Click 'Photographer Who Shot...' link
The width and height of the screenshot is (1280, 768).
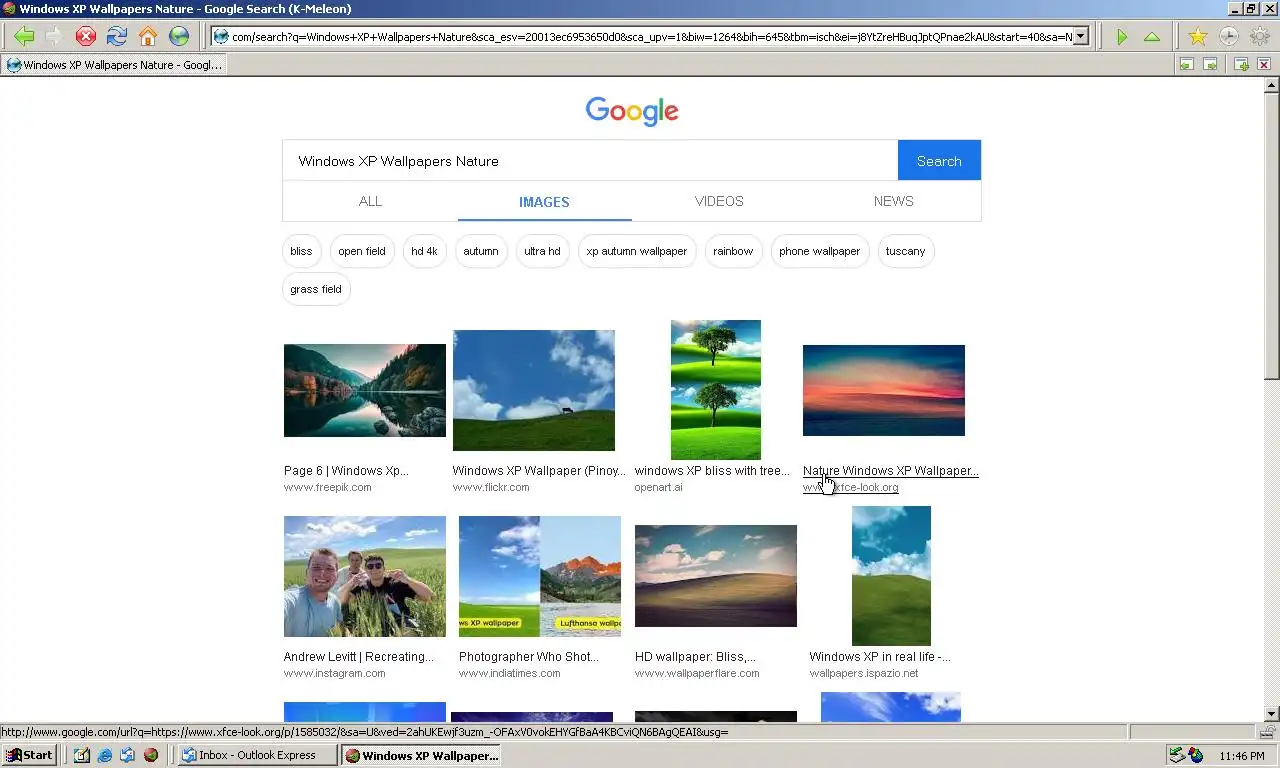[529, 657]
